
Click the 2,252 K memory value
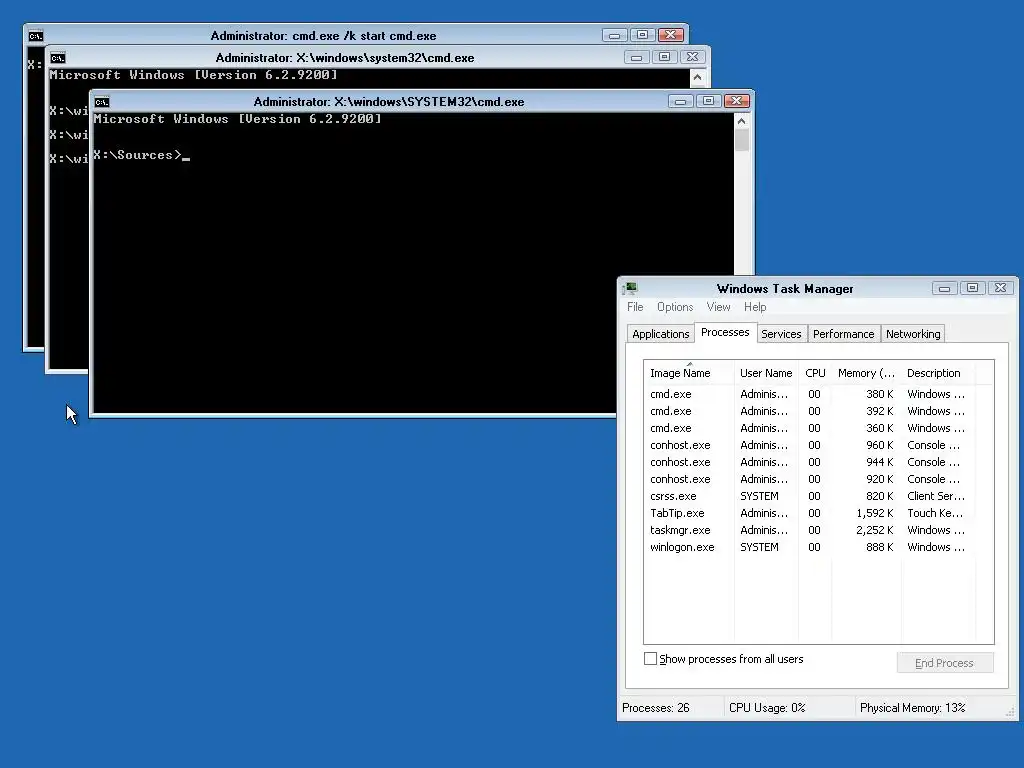pyautogui.click(x=874, y=530)
